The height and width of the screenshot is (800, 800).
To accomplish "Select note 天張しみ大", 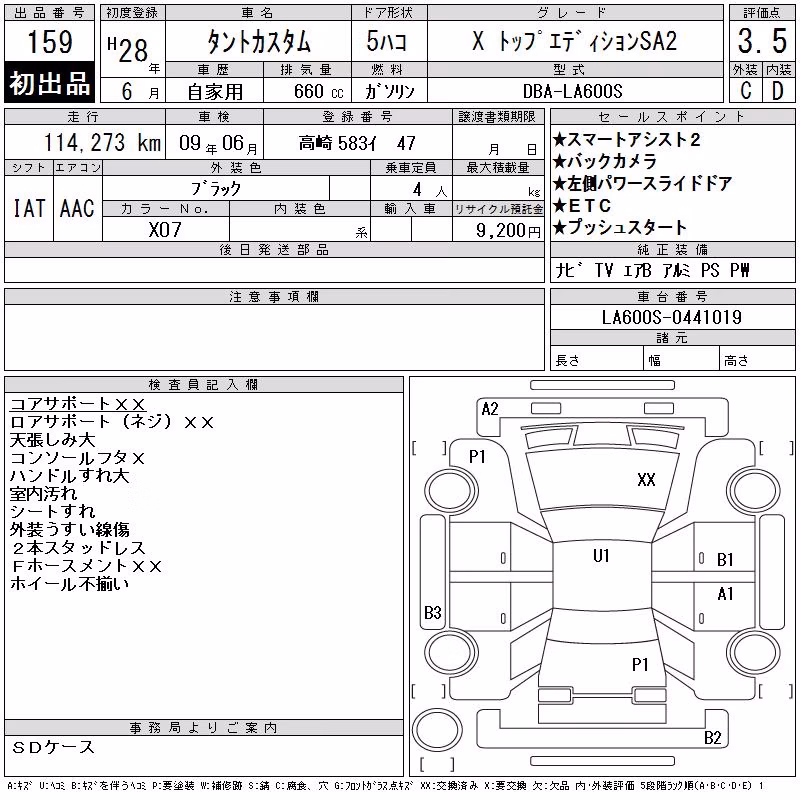I will 53,440.
